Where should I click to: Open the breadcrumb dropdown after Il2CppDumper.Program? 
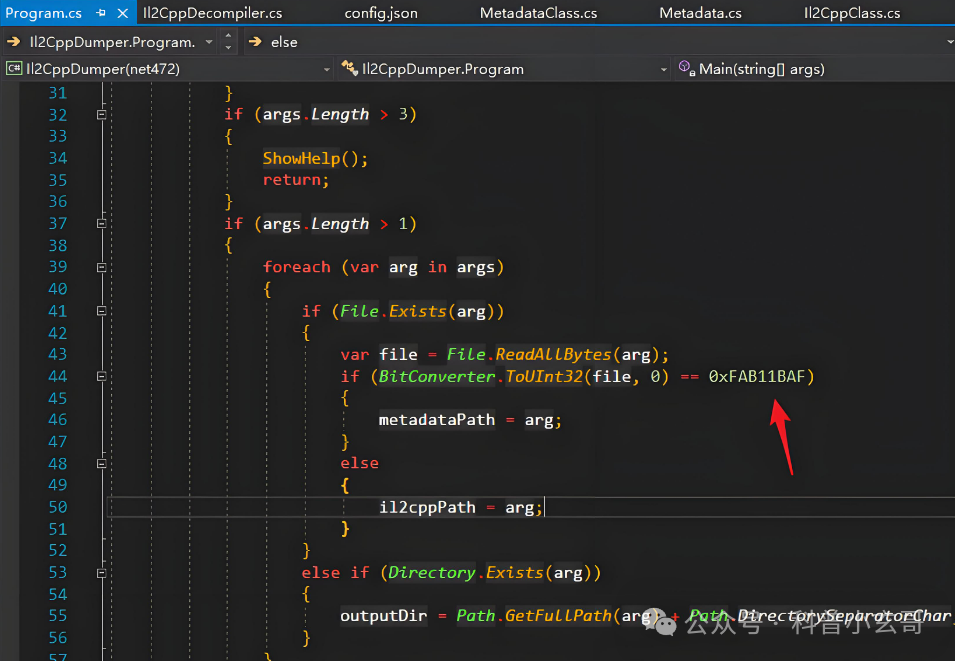tap(207, 41)
